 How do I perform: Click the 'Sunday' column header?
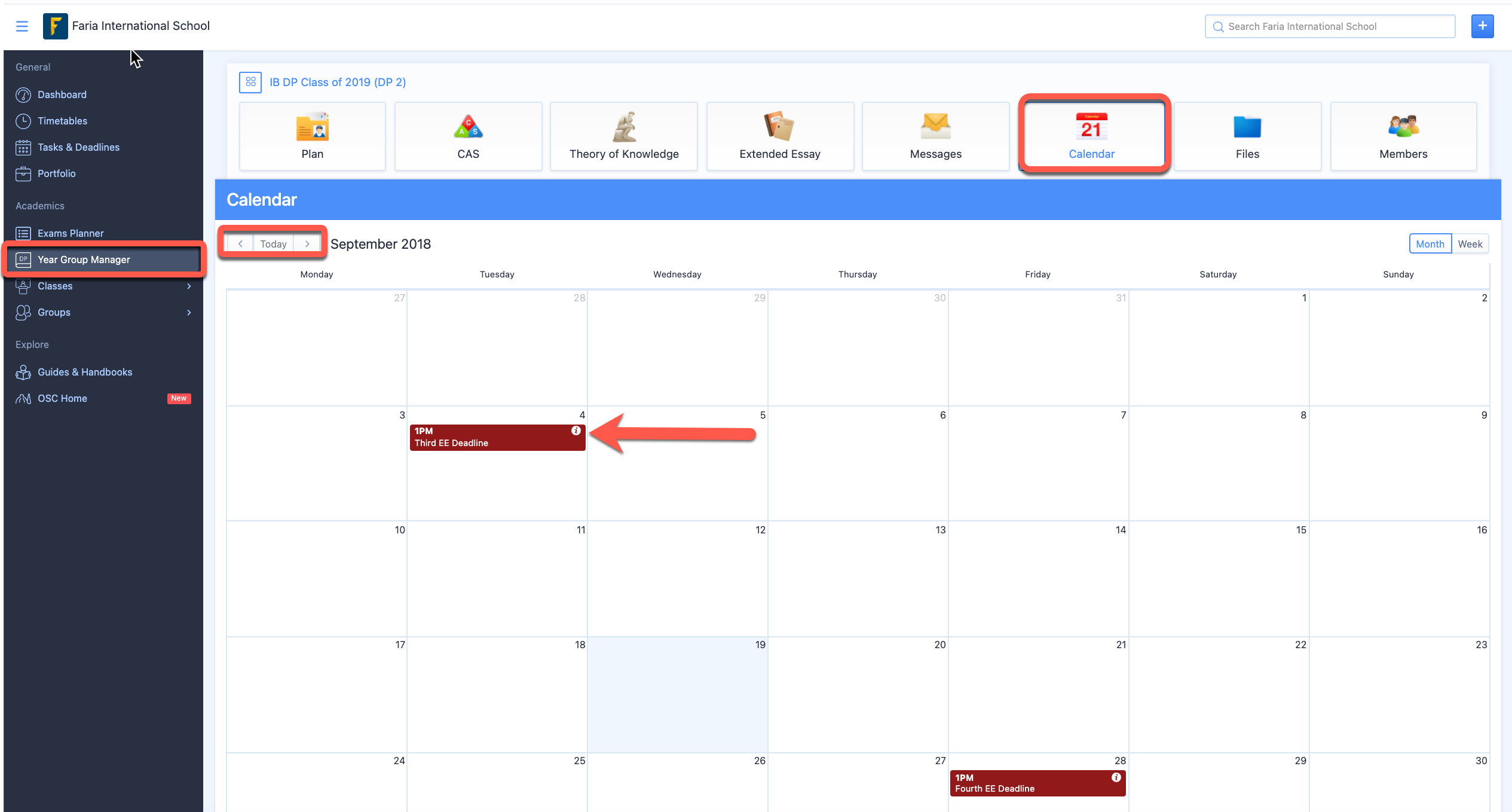coord(1398,274)
